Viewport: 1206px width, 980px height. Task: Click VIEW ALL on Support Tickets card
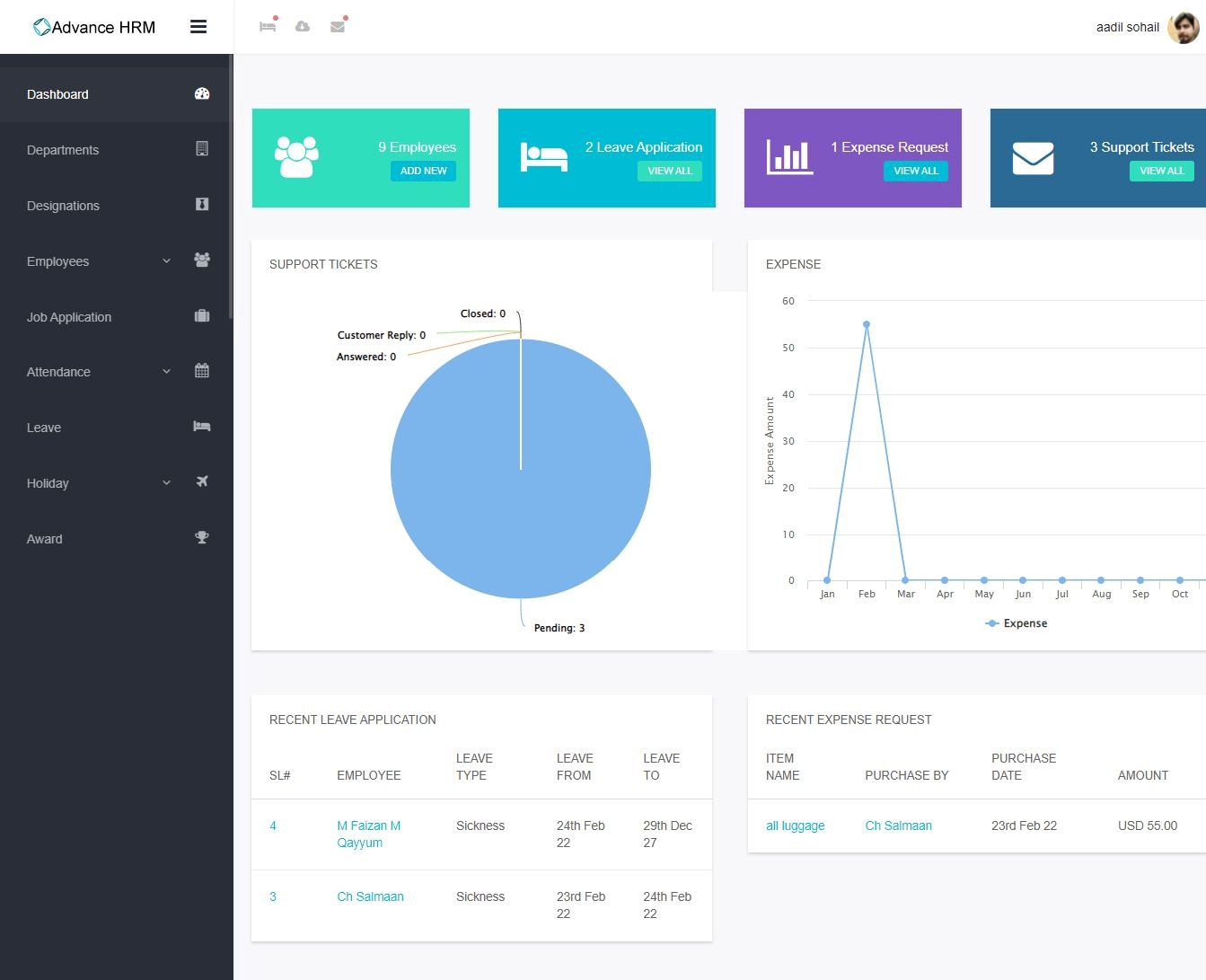coord(1162,171)
